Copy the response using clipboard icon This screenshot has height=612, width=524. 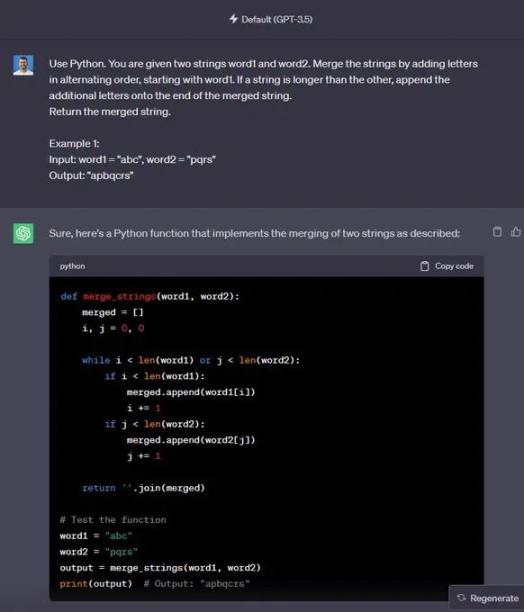pyautogui.click(x=497, y=232)
